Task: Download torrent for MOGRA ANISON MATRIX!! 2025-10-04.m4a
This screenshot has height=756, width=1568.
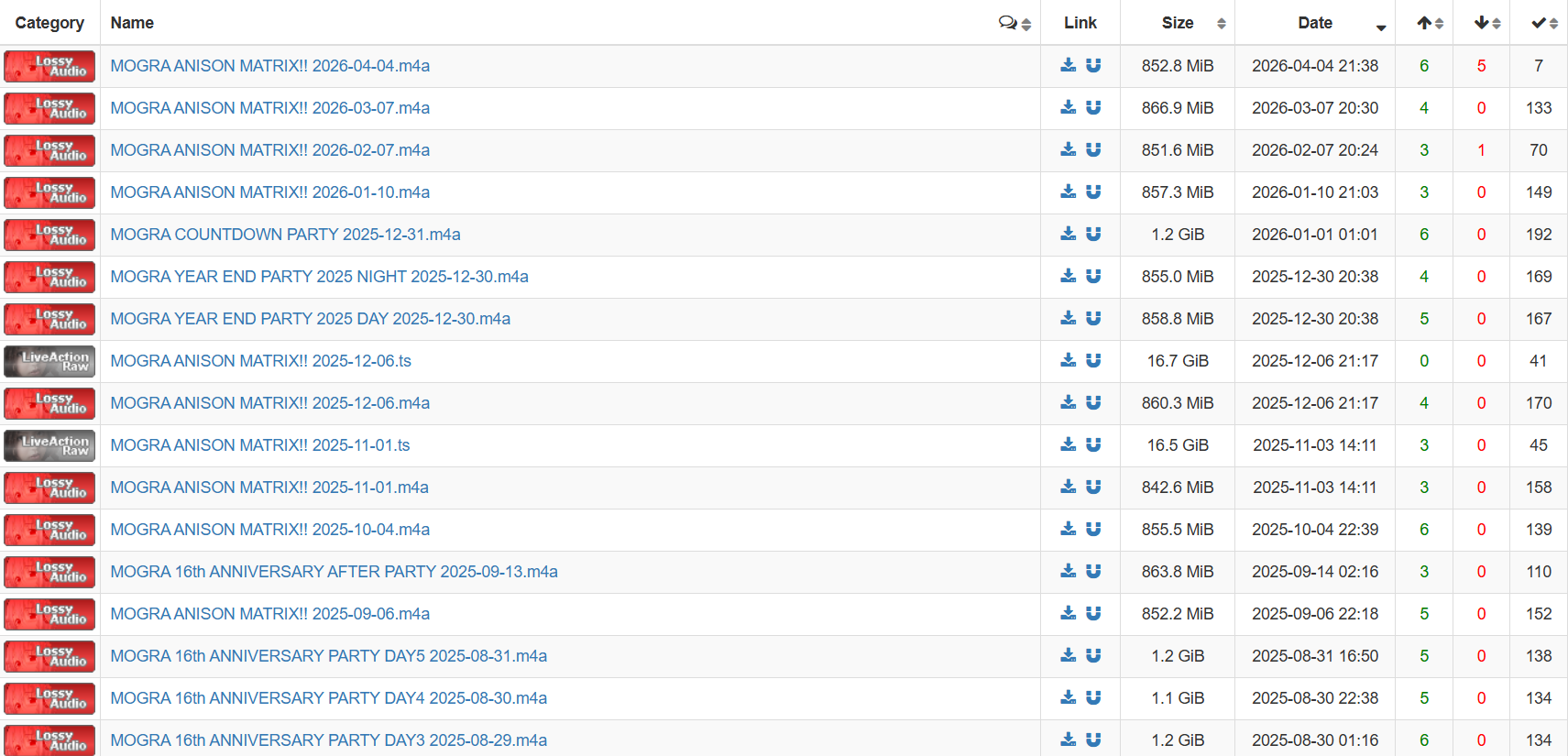Action: pyautogui.click(x=1068, y=529)
